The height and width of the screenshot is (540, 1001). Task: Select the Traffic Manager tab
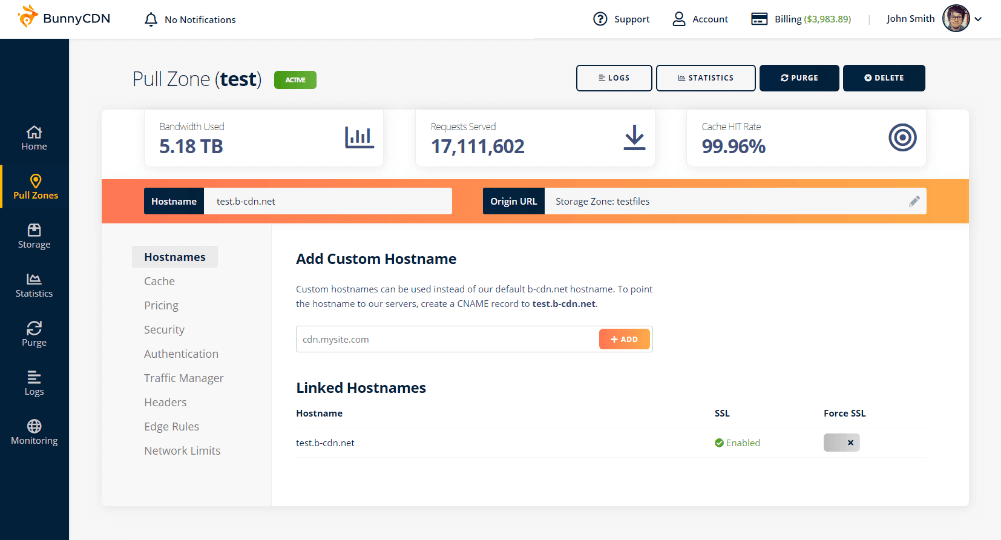pyautogui.click(x=184, y=378)
